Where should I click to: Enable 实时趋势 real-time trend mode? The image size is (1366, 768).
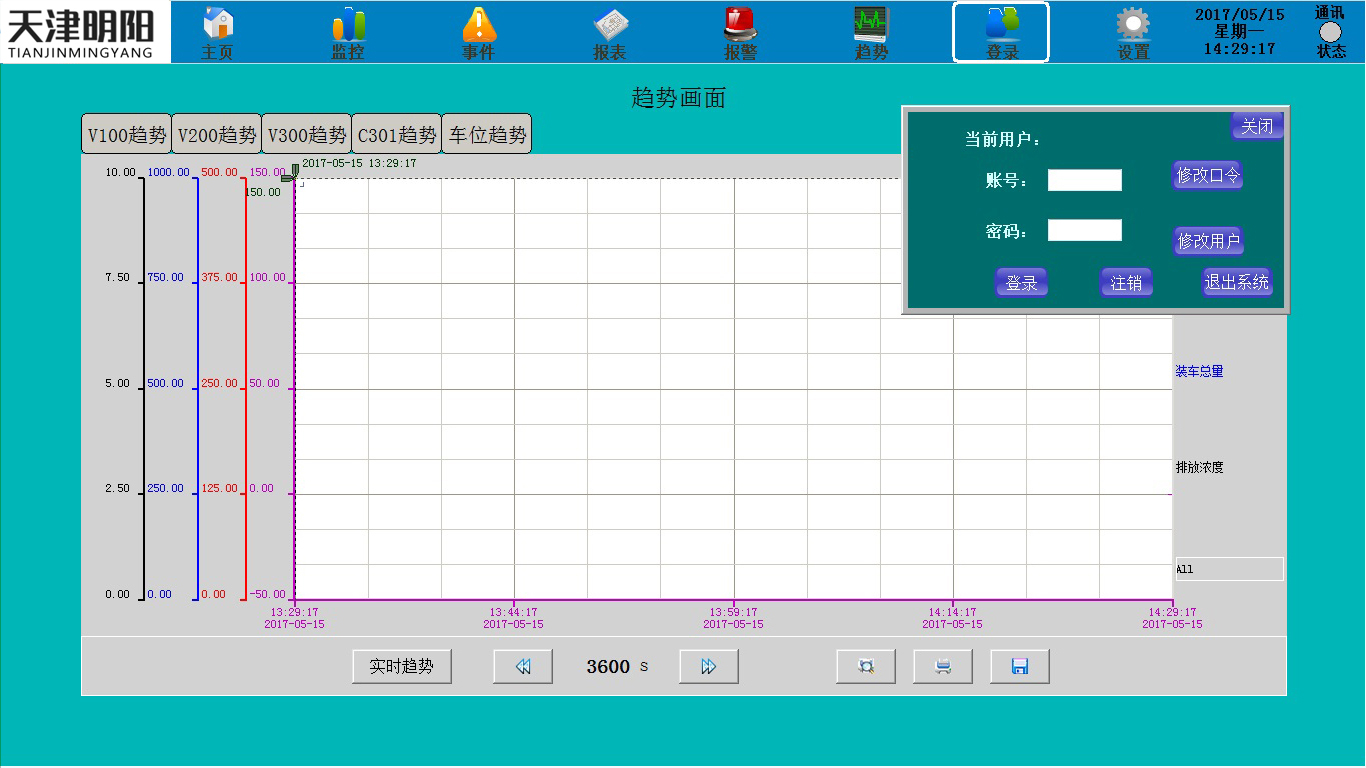(401, 665)
